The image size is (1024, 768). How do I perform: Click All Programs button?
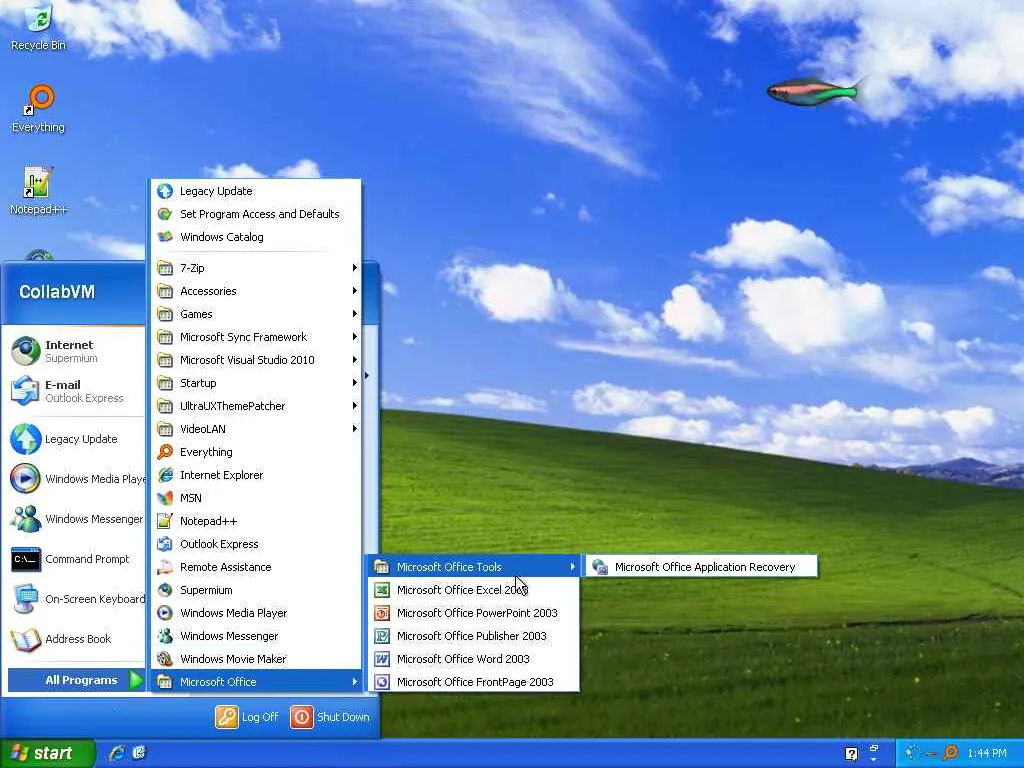click(x=76, y=680)
